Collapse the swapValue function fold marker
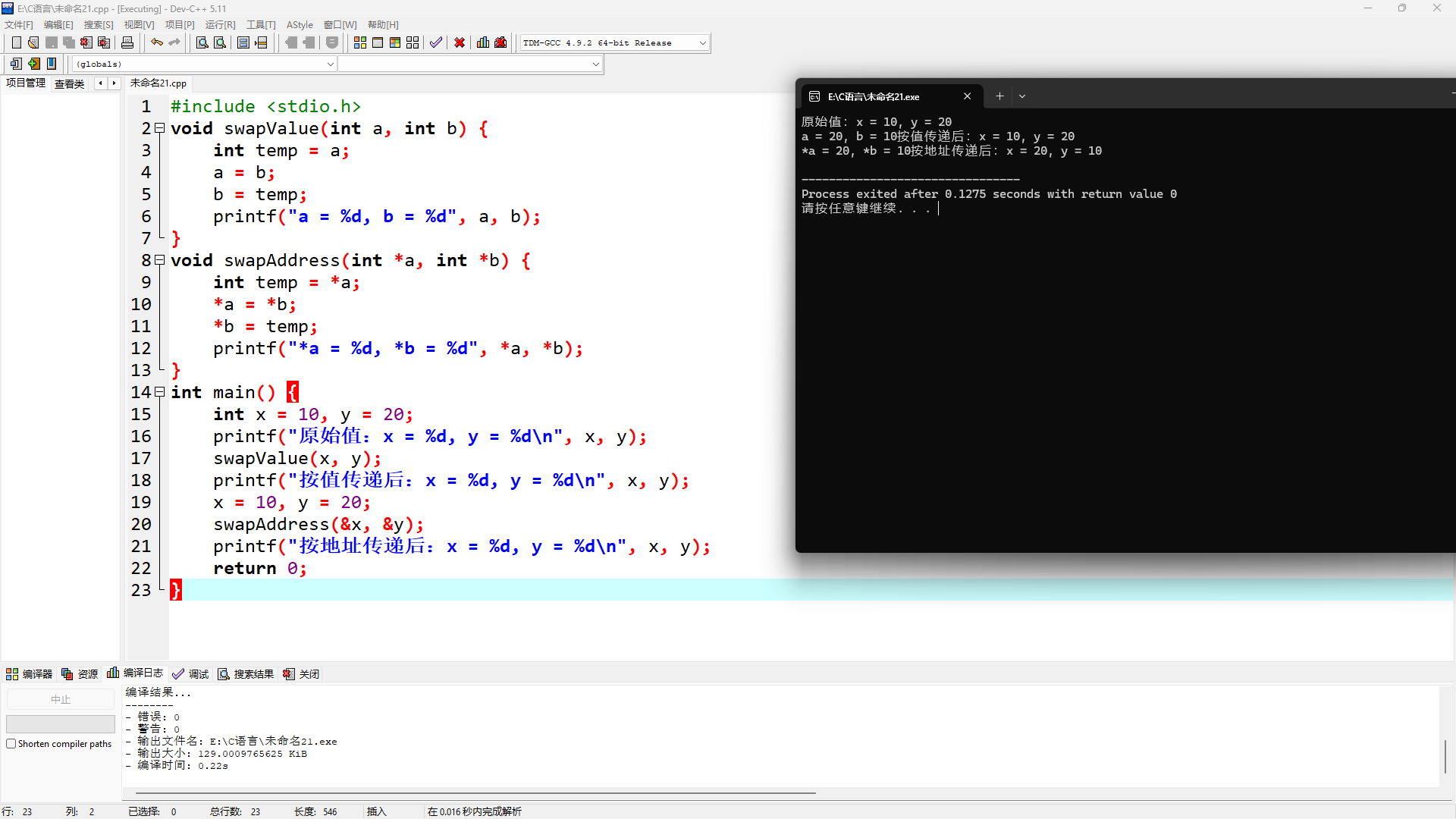 click(x=160, y=128)
